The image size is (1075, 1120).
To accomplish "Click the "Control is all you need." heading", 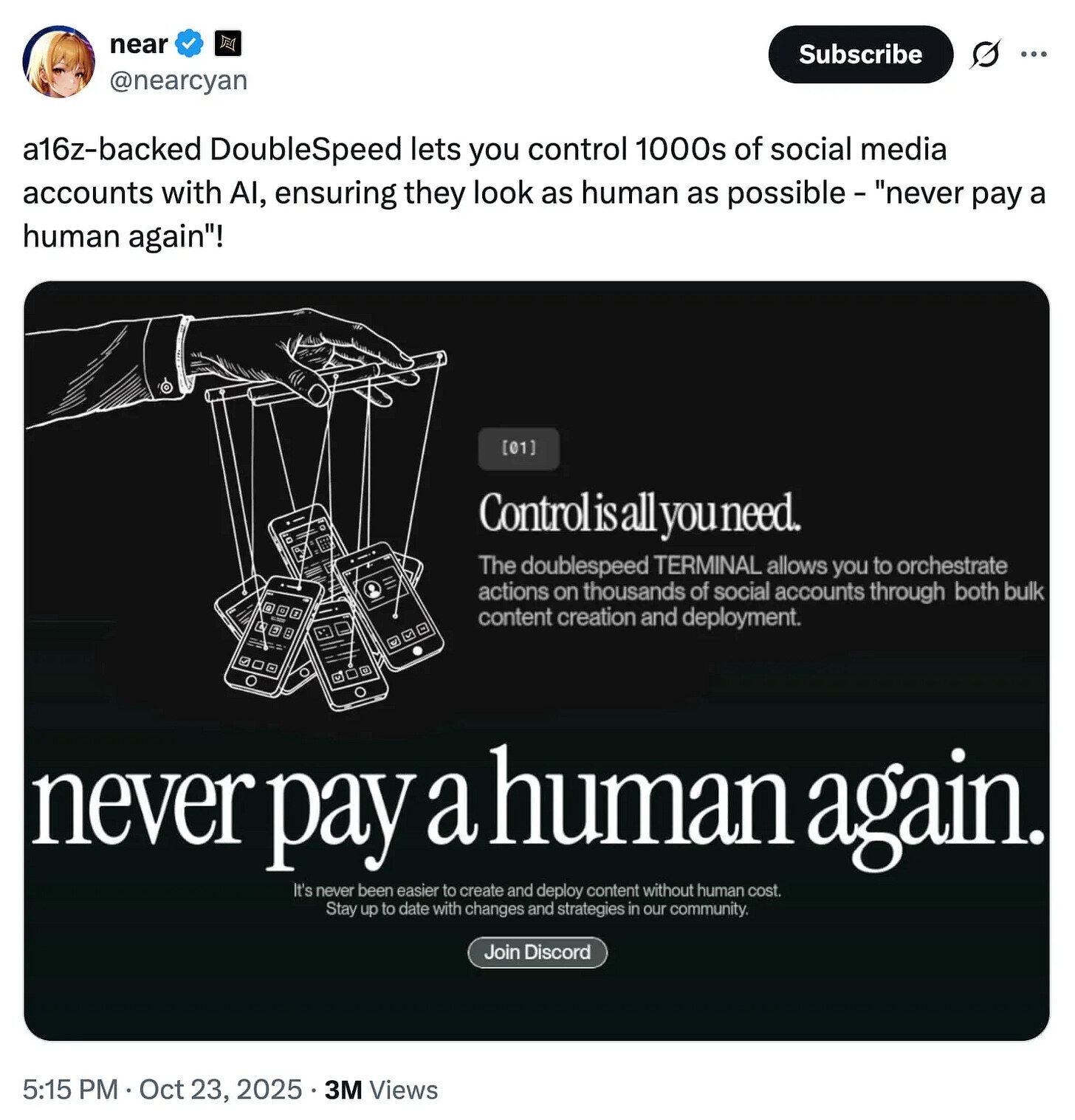I will (639, 512).
